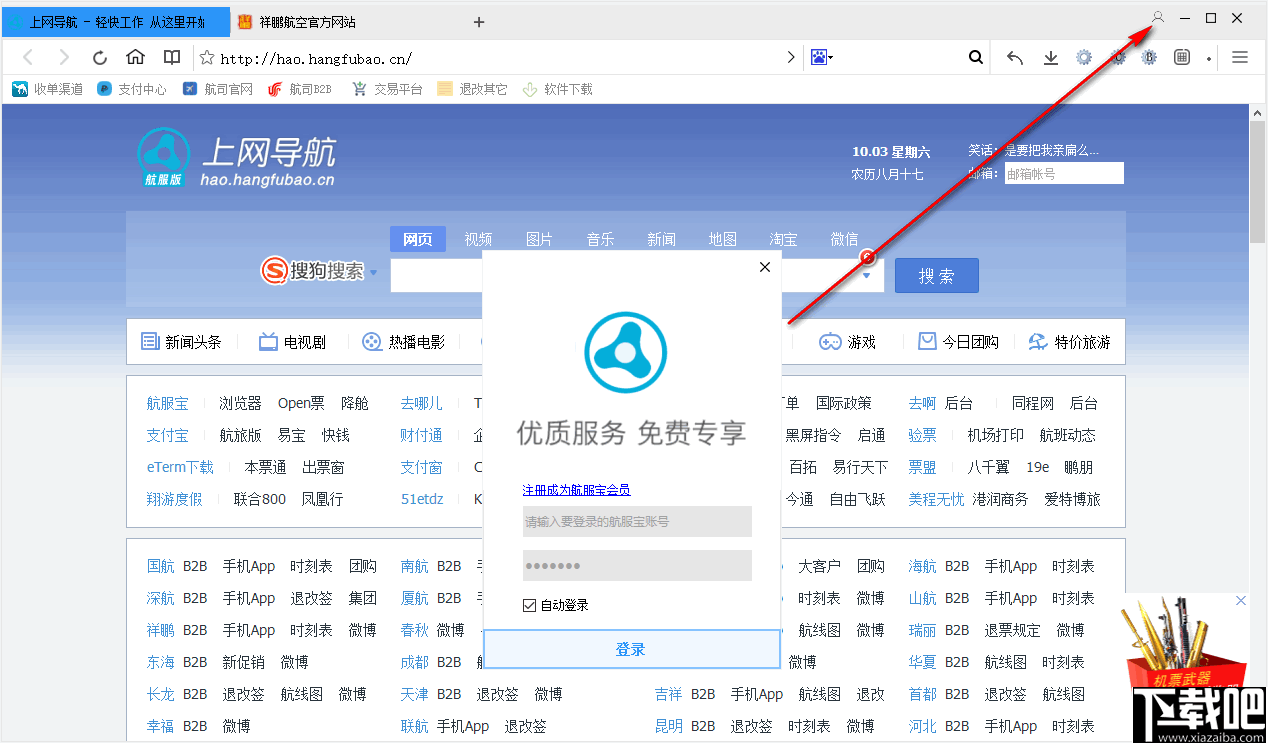
Task: Click the 登录 button in the dialog
Action: click(630, 648)
